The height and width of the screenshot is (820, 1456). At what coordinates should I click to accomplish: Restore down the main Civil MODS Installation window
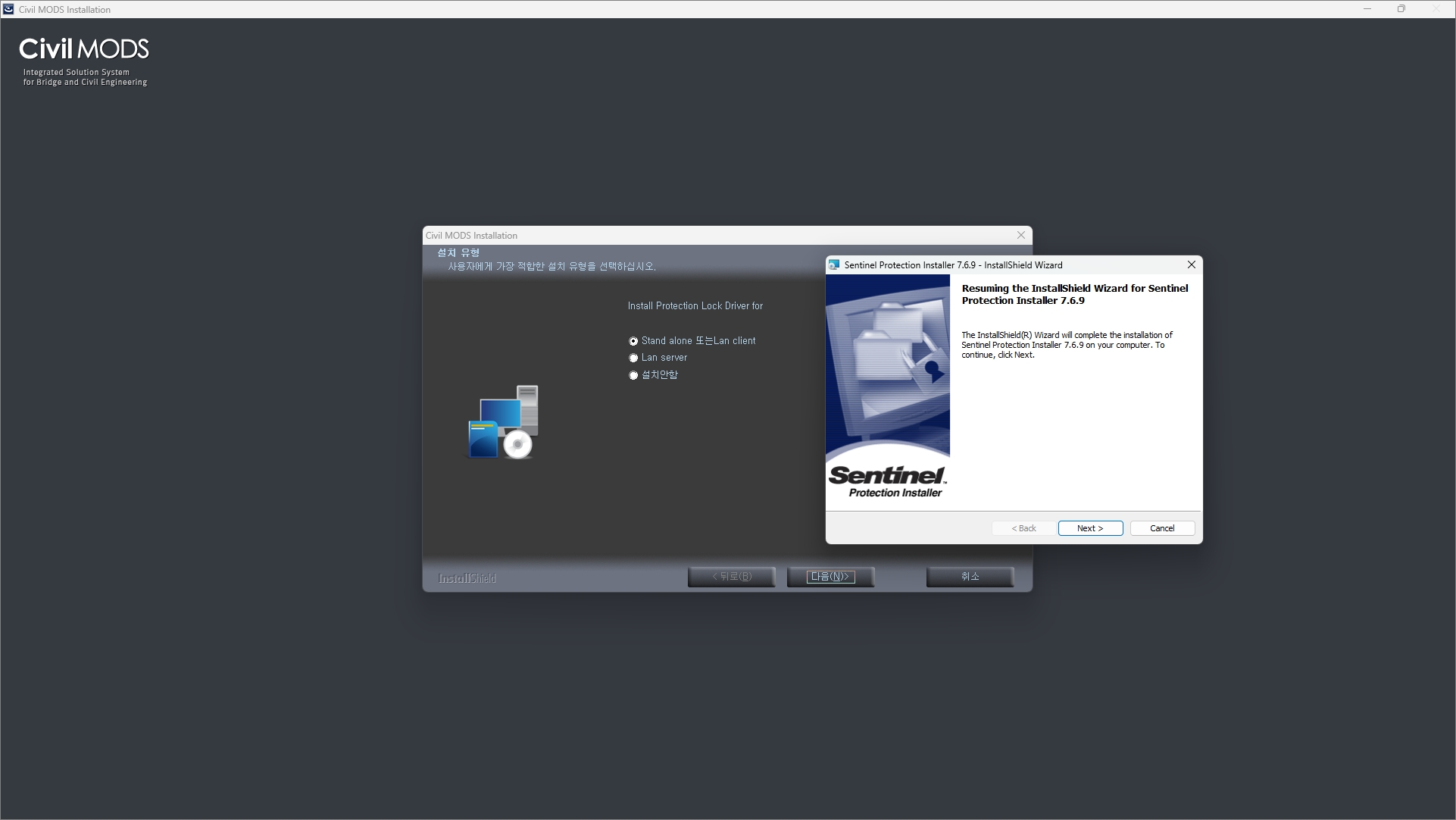(x=1401, y=9)
